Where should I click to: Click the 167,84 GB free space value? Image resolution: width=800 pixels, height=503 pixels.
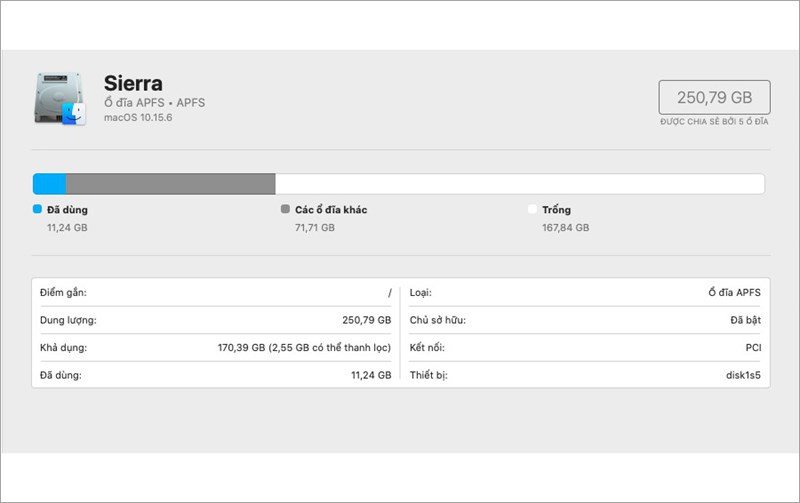click(565, 228)
